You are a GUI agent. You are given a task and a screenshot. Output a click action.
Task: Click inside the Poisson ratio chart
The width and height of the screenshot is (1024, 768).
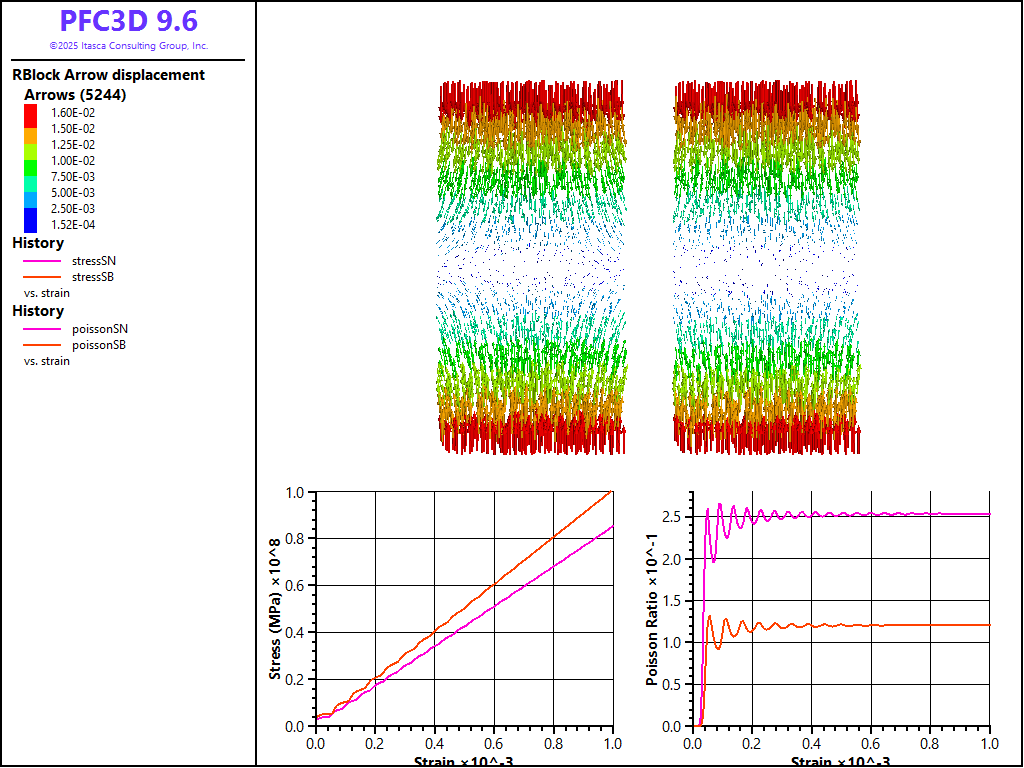tap(840, 608)
